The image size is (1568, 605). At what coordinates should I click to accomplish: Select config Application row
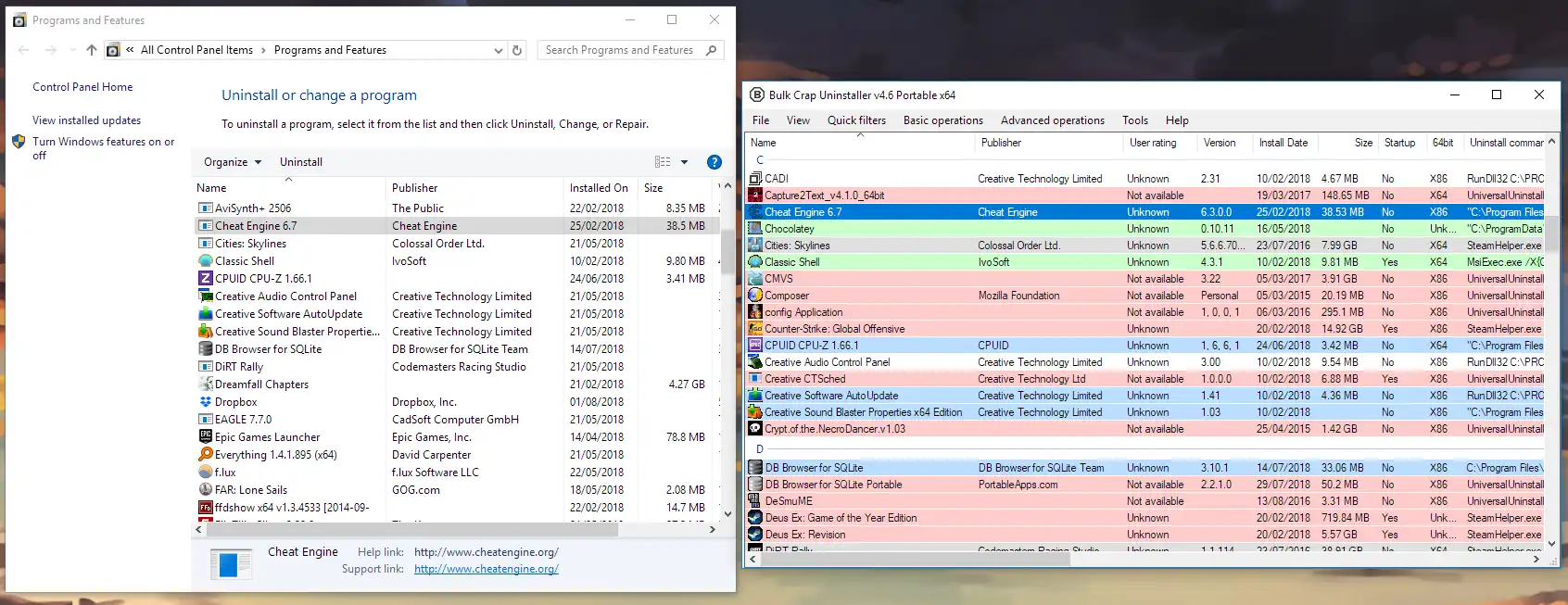(x=1146, y=312)
